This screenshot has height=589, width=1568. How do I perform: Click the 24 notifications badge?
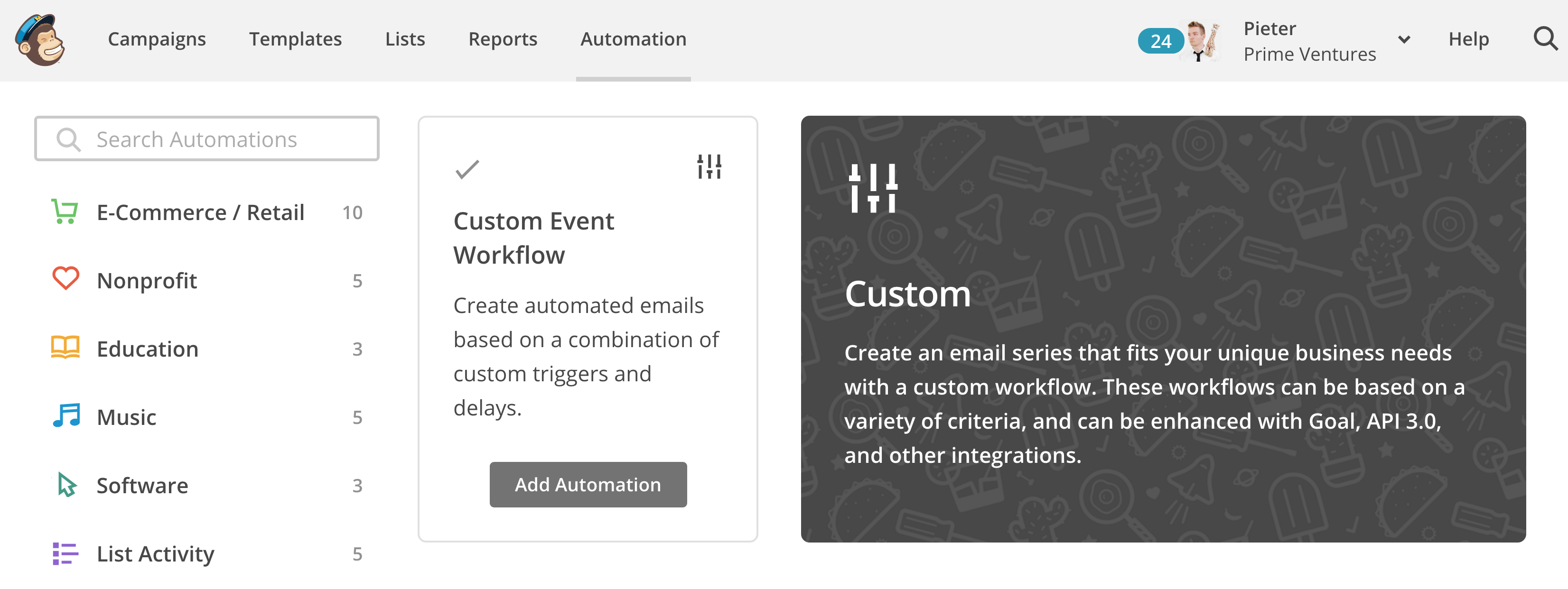pyautogui.click(x=1160, y=41)
